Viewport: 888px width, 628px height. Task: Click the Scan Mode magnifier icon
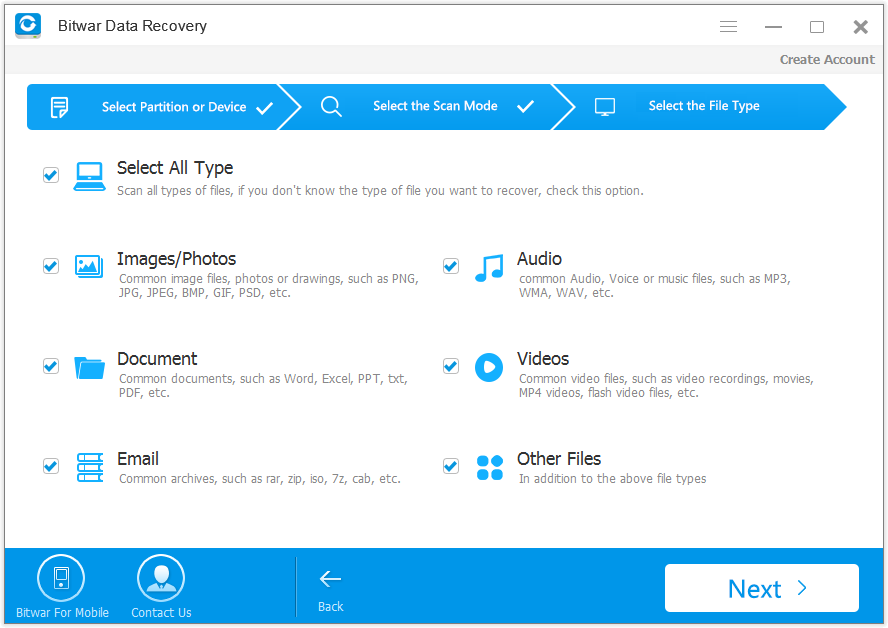point(331,106)
